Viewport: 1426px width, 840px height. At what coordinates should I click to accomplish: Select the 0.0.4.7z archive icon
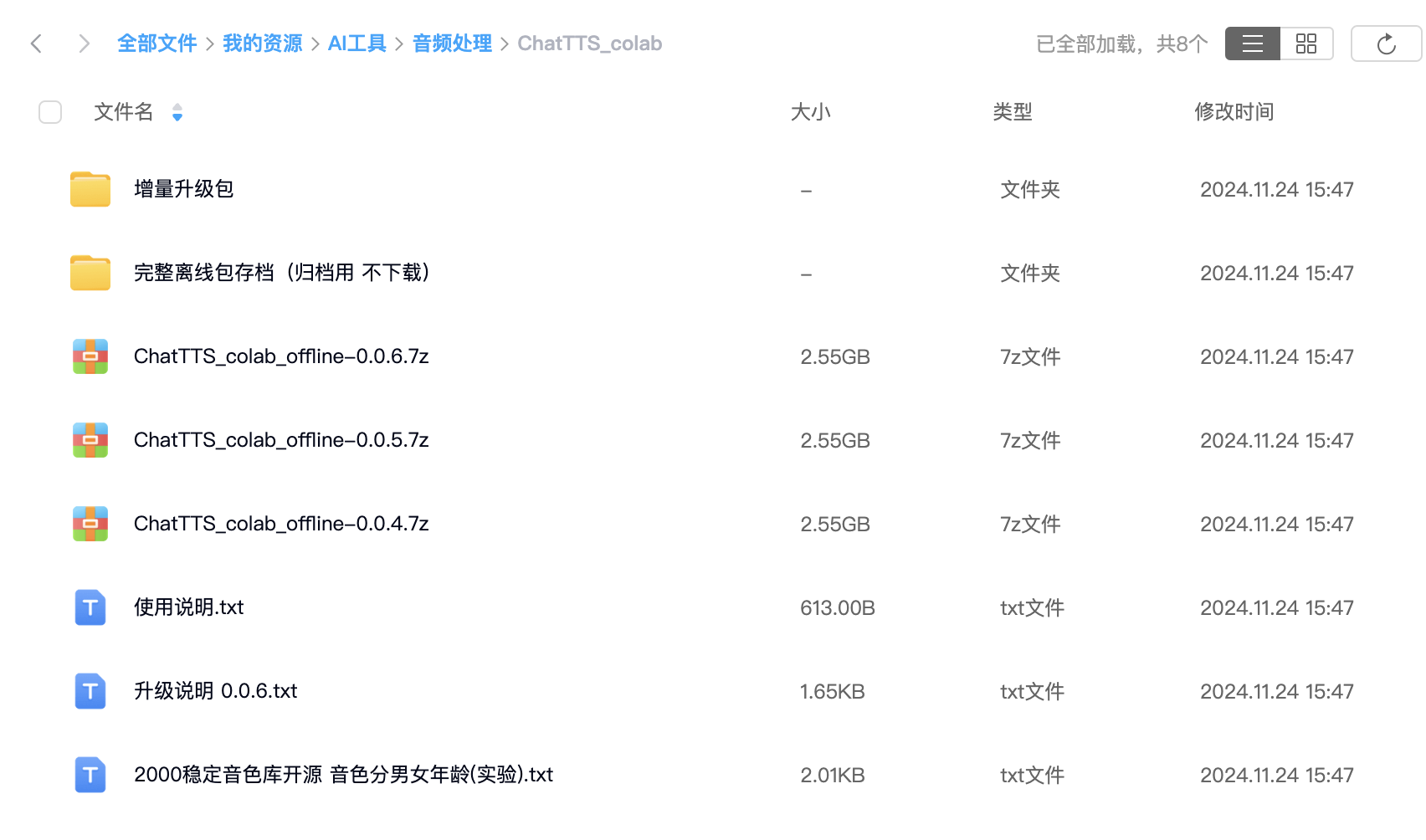click(90, 524)
